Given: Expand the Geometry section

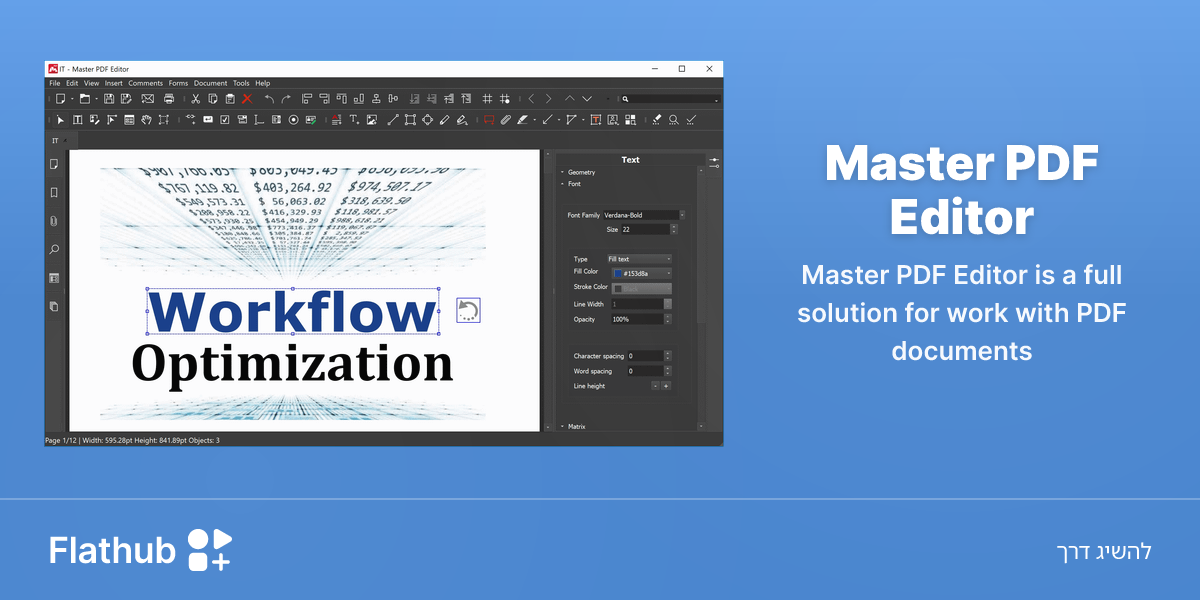Looking at the screenshot, I should point(580,173).
